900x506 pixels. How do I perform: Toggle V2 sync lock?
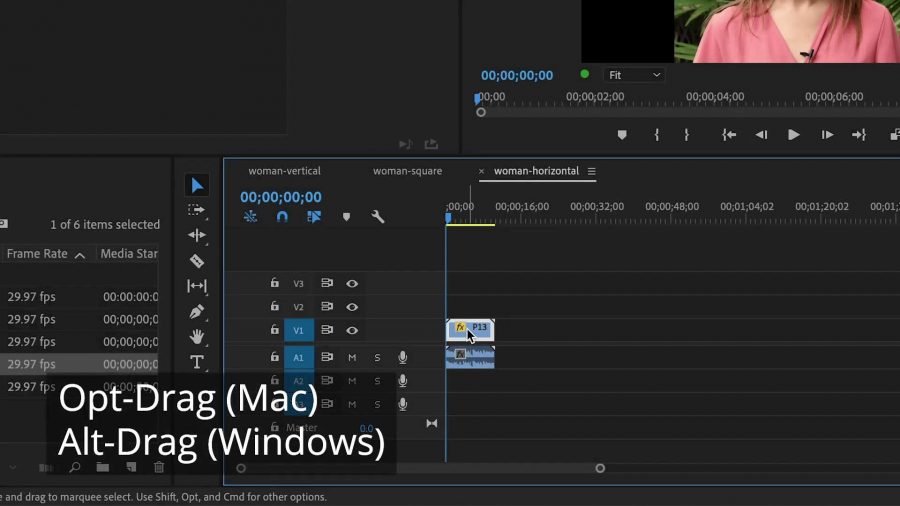coord(327,306)
